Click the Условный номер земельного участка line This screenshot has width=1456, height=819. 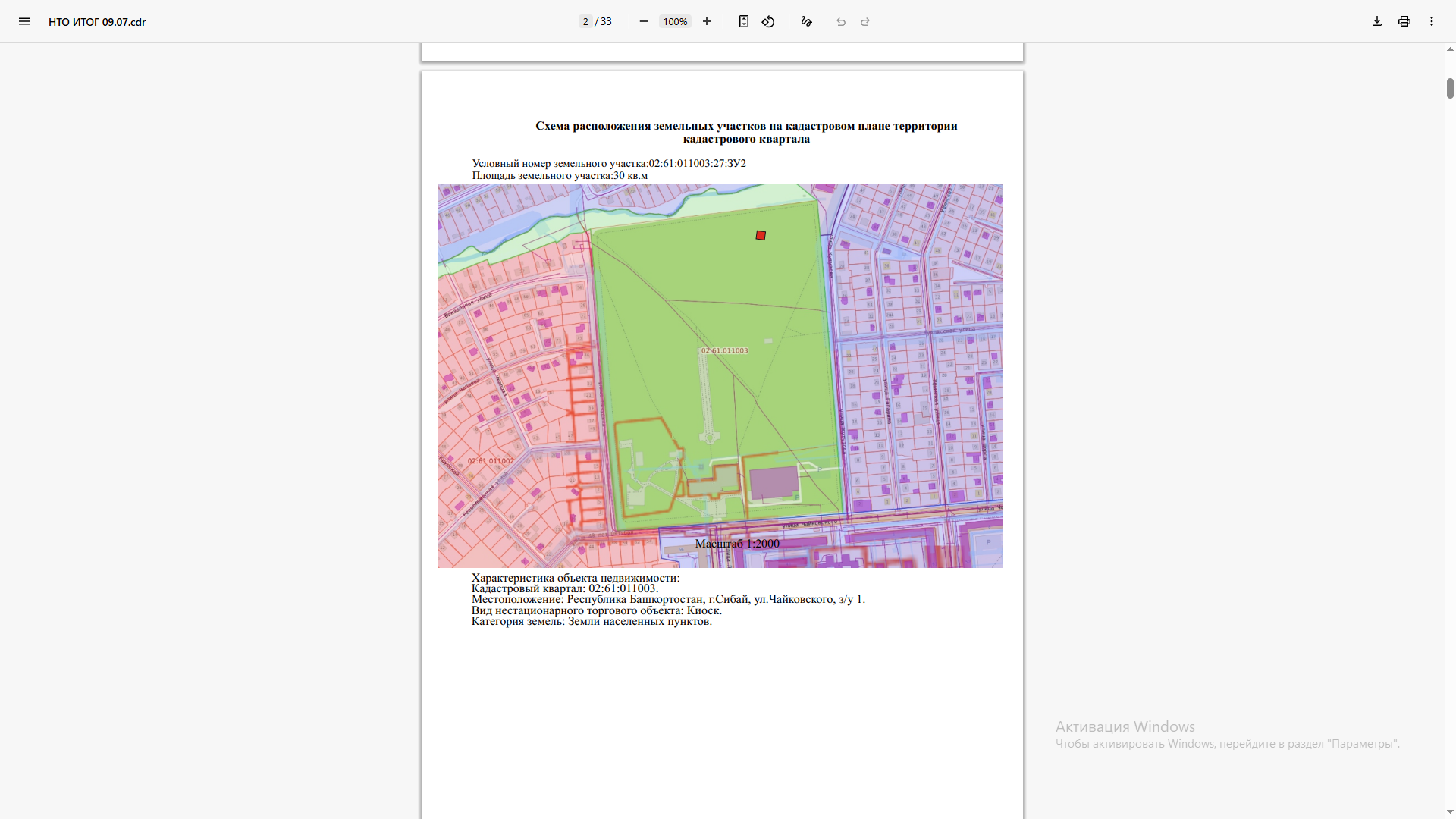click(x=609, y=163)
